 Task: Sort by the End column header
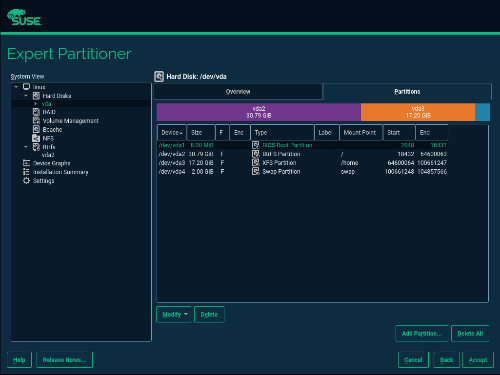pos(431,132)
